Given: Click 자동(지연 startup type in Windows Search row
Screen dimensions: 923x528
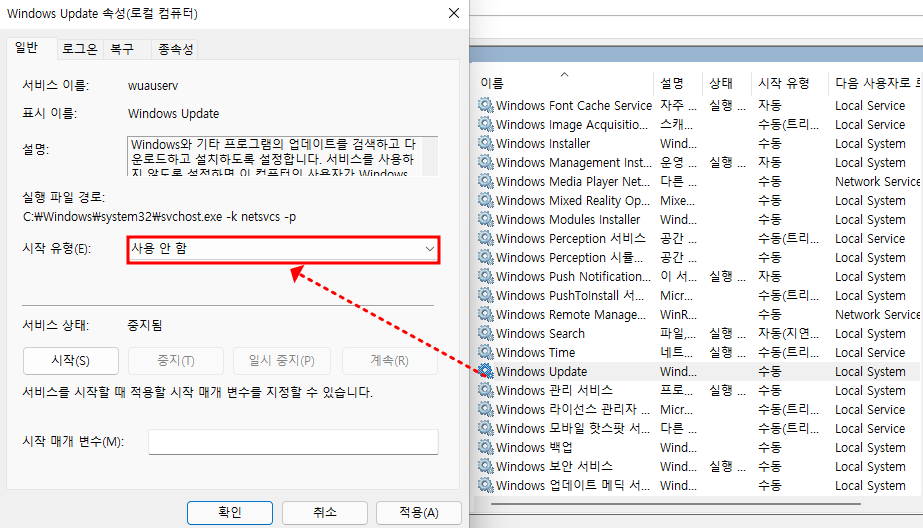Looking at the screenshot, I should [x=788, y=333].
